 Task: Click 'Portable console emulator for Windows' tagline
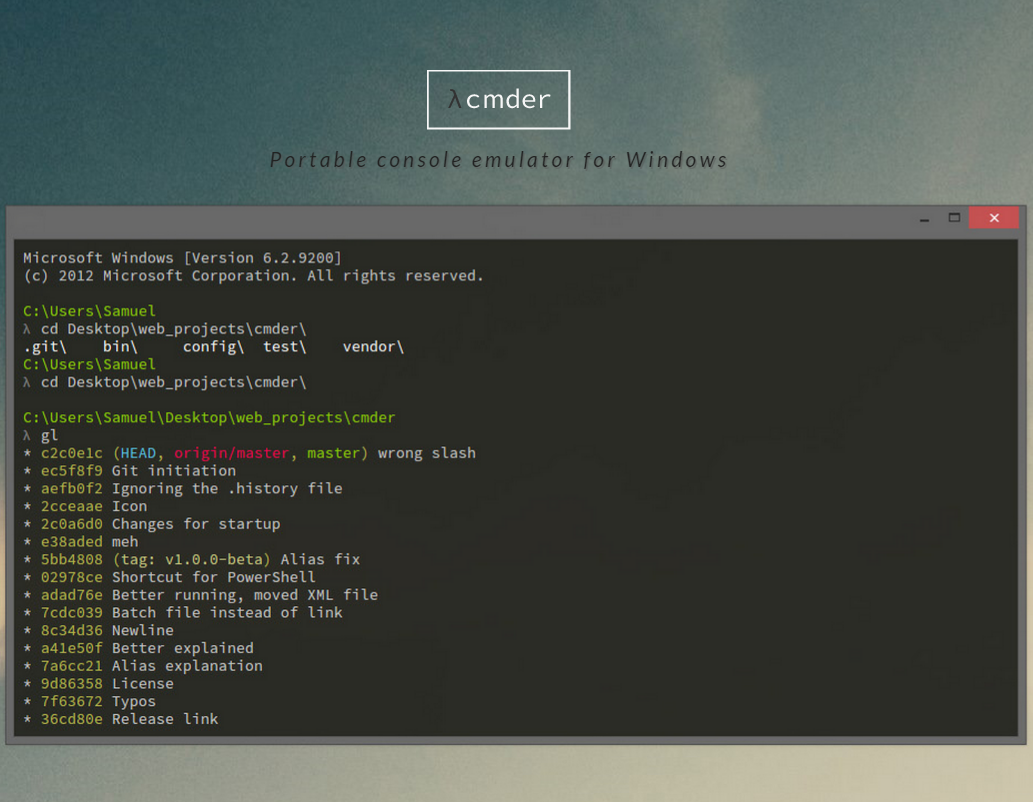pyautogui.click(x=499, y=160)
